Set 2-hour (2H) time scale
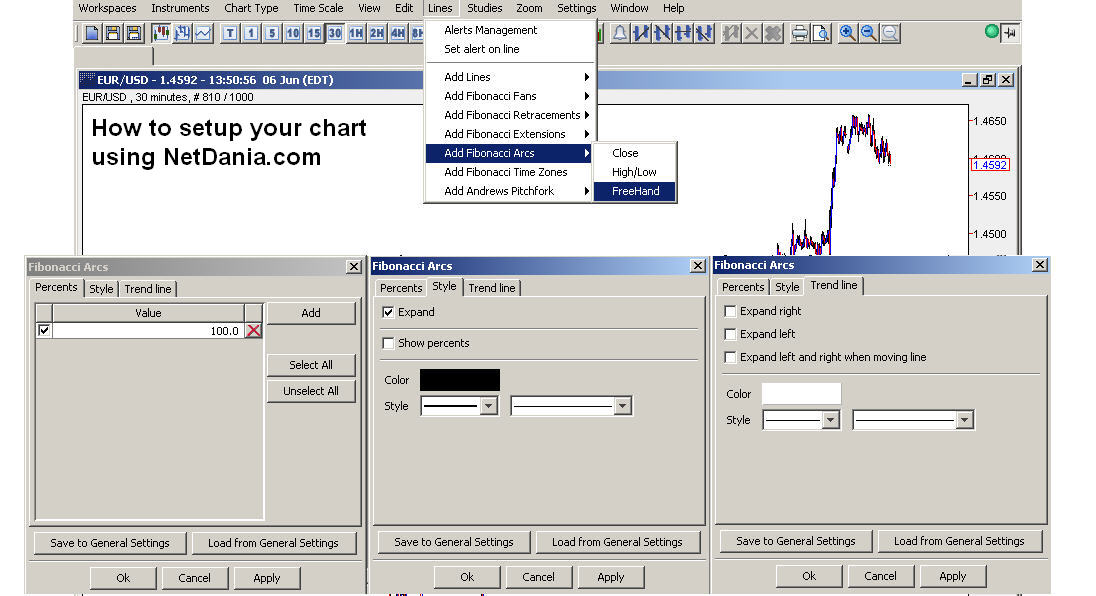Screen dimensions: 1096x596 coord(377,33)
